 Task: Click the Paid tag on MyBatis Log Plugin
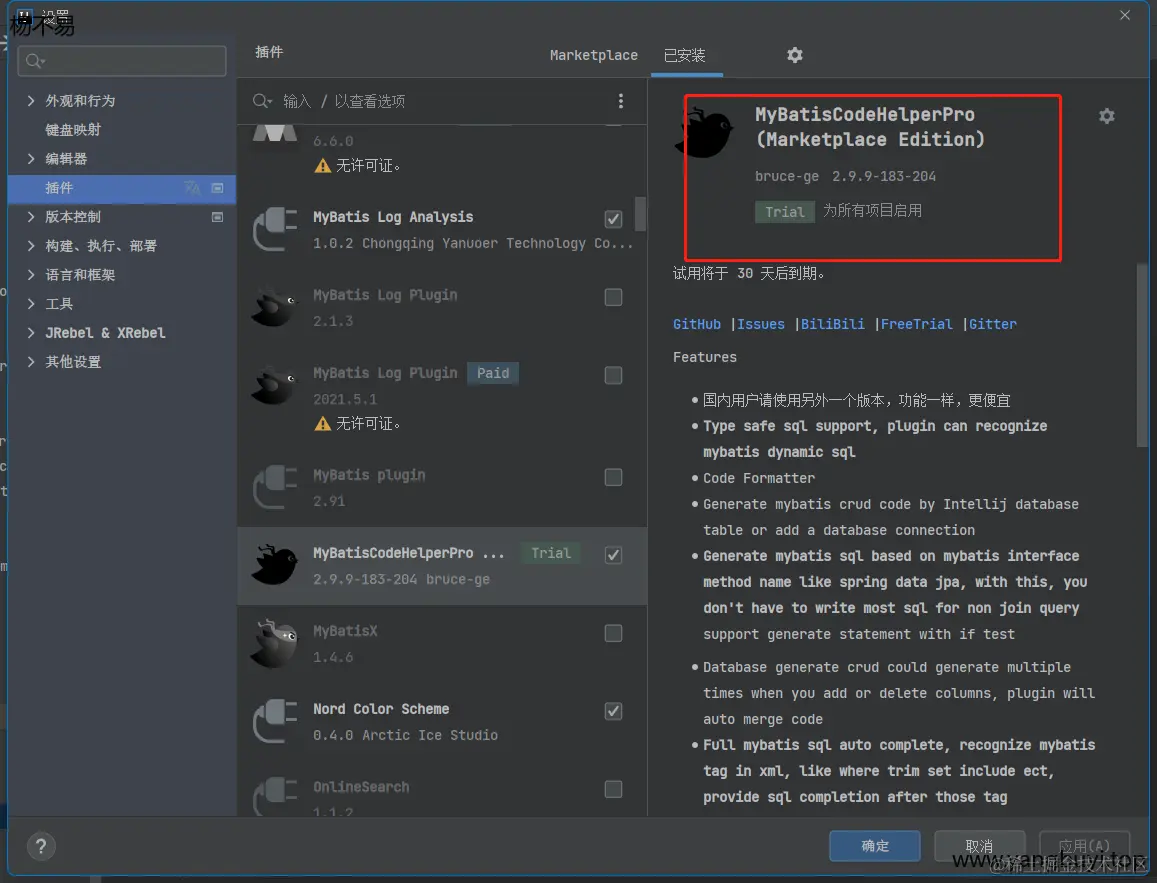click(492, 373)
